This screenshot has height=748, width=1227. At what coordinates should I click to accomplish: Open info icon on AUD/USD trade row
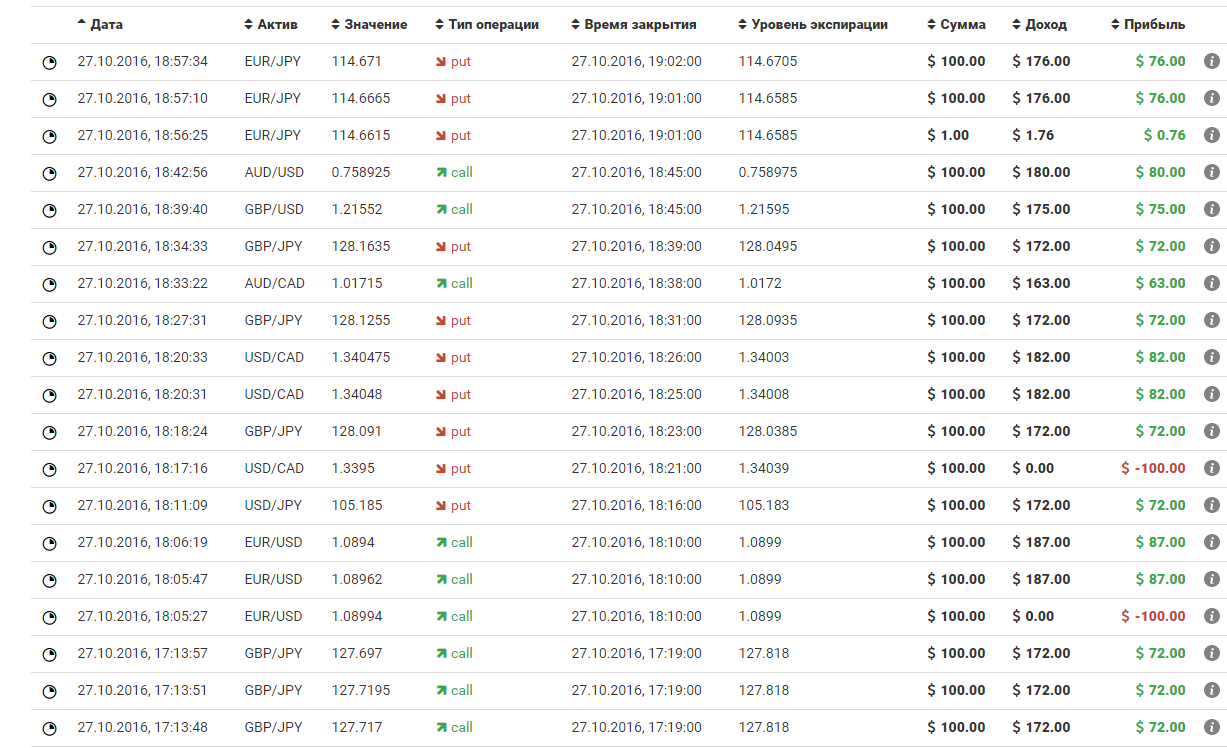(1211, 173)
